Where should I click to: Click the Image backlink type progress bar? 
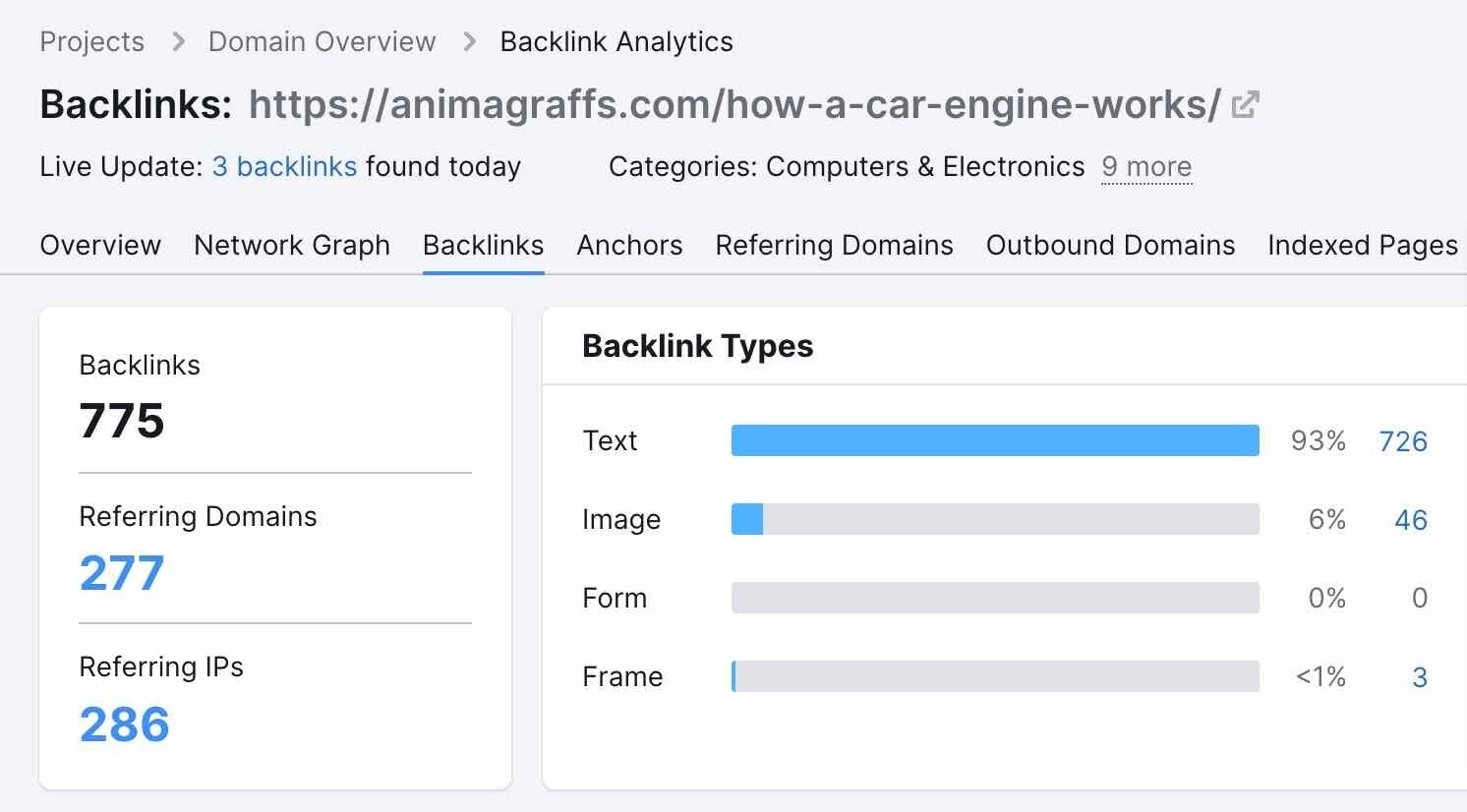[x=995, y=519]
